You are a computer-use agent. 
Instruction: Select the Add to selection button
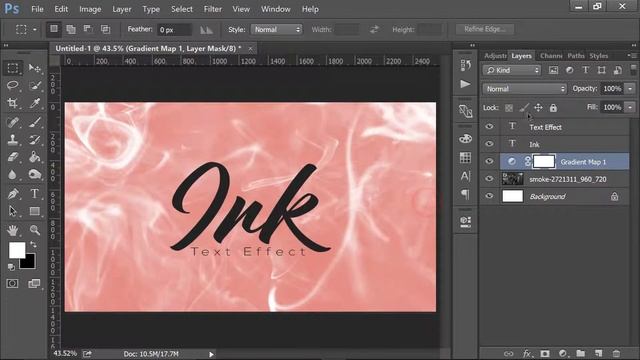click(71, 29)
